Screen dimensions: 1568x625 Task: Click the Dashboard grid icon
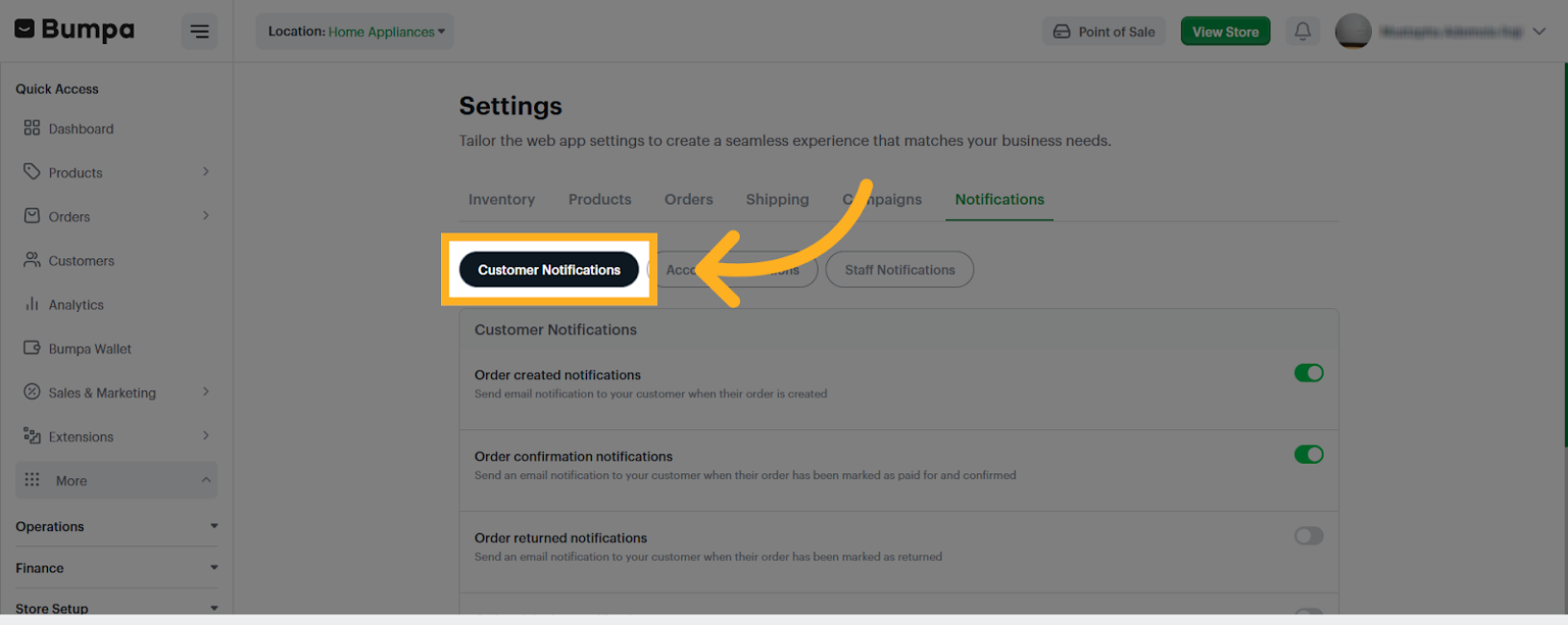tap(32, 128)
